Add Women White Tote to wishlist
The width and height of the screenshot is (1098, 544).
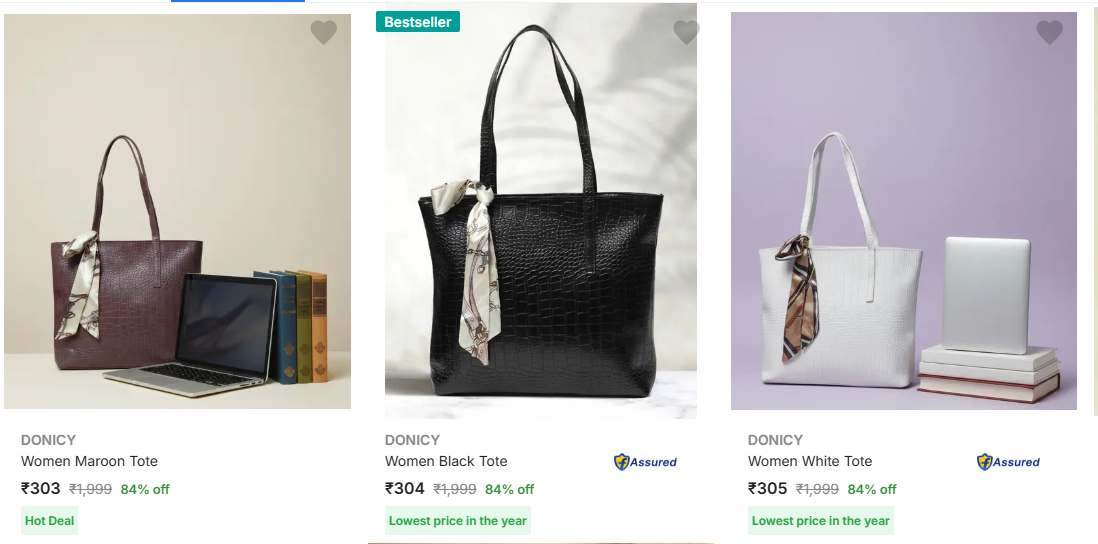point(1049,33)
